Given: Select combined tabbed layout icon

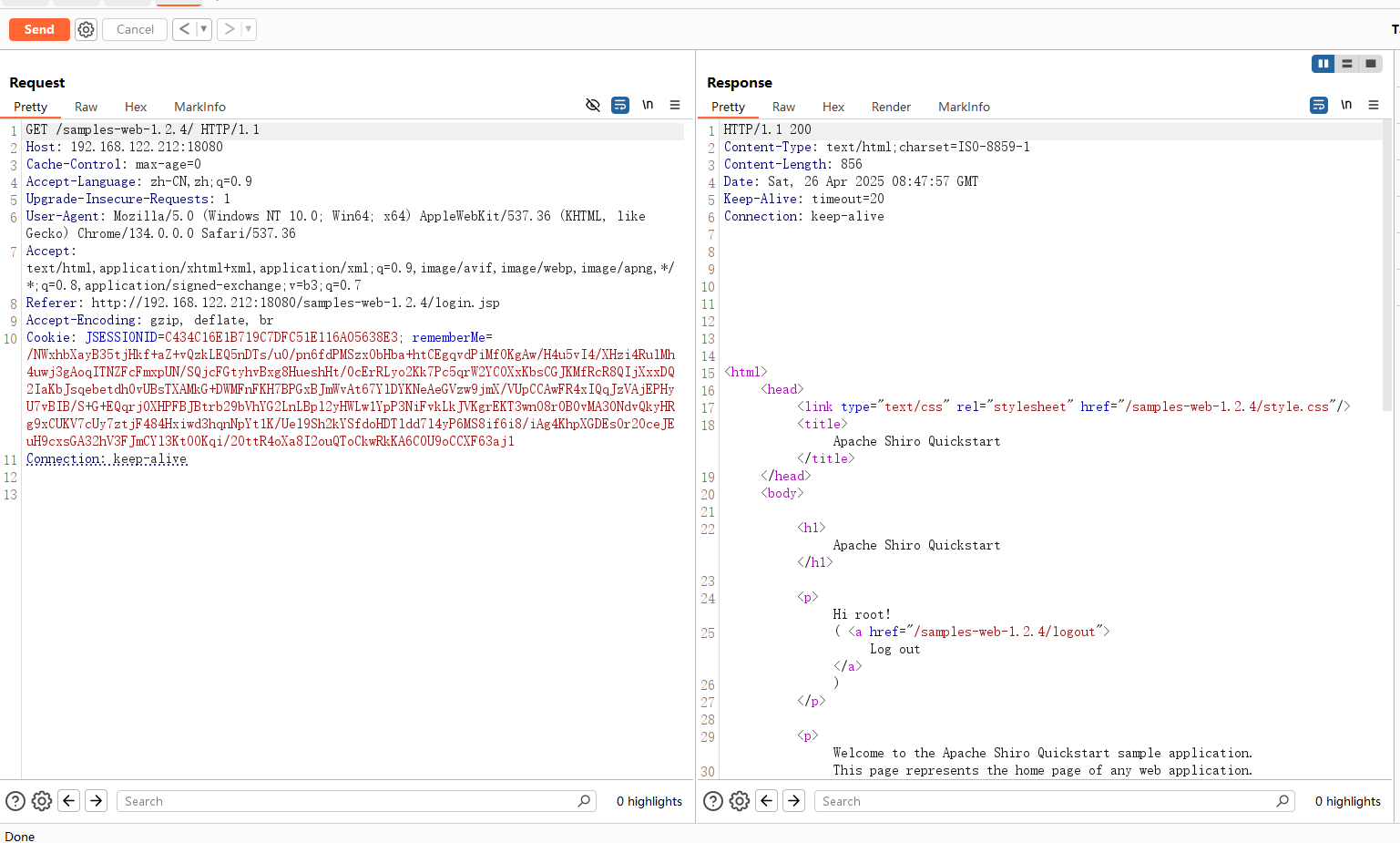Looking at the screenshot, I should (1370, 63).
